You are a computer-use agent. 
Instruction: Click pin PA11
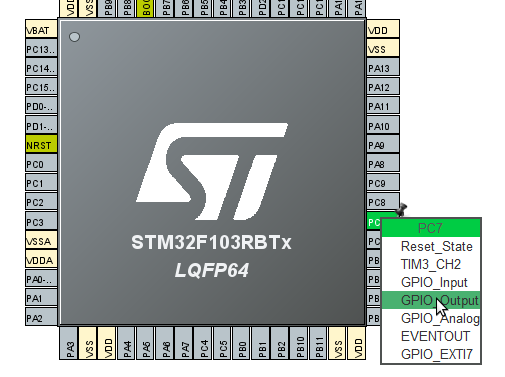pos(383,106)
